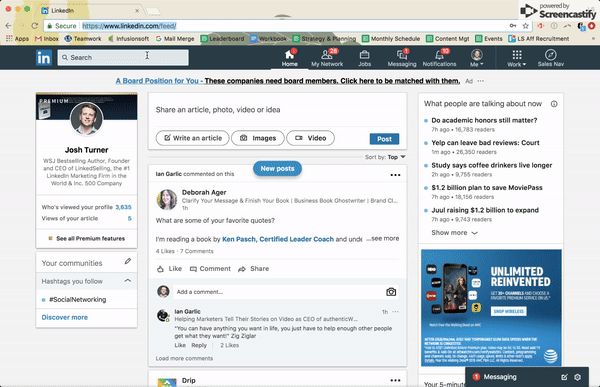Open A Board Position for You ad

[288, 81]
